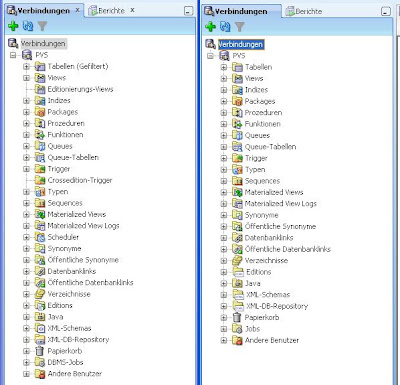Viewport: 400px width, 385px height.
Task: Close the Verbindungen tab in left panel
Action: click(77, 10)
